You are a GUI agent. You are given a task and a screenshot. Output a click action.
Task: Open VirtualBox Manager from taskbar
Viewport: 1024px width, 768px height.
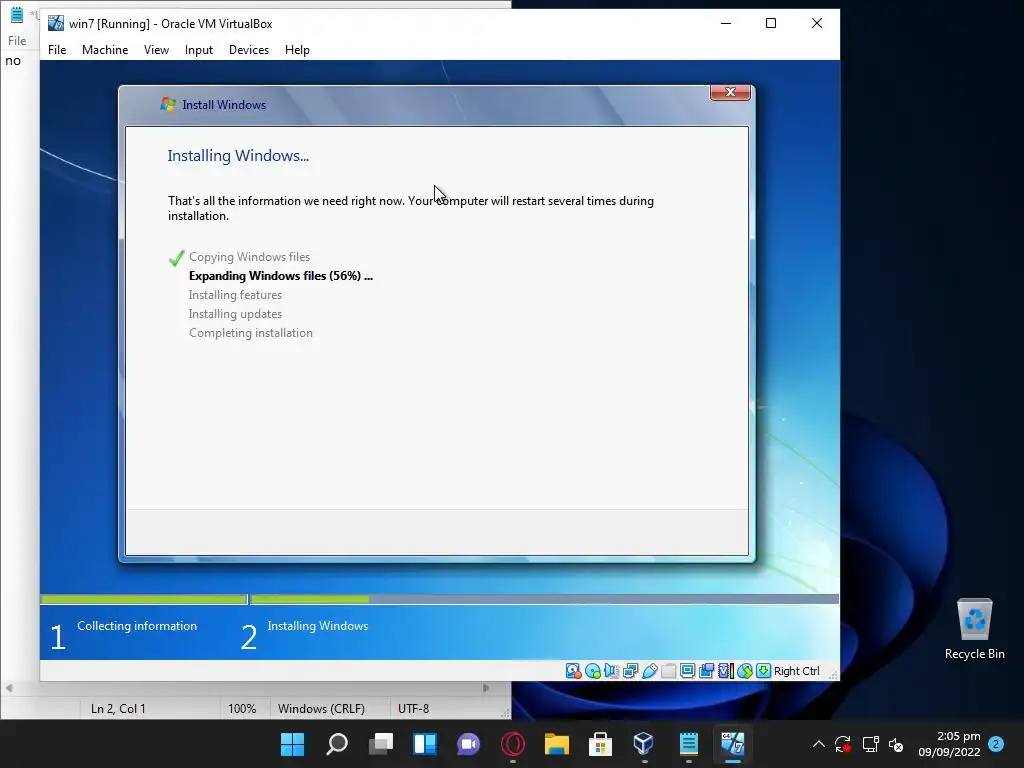click(644, 744)
